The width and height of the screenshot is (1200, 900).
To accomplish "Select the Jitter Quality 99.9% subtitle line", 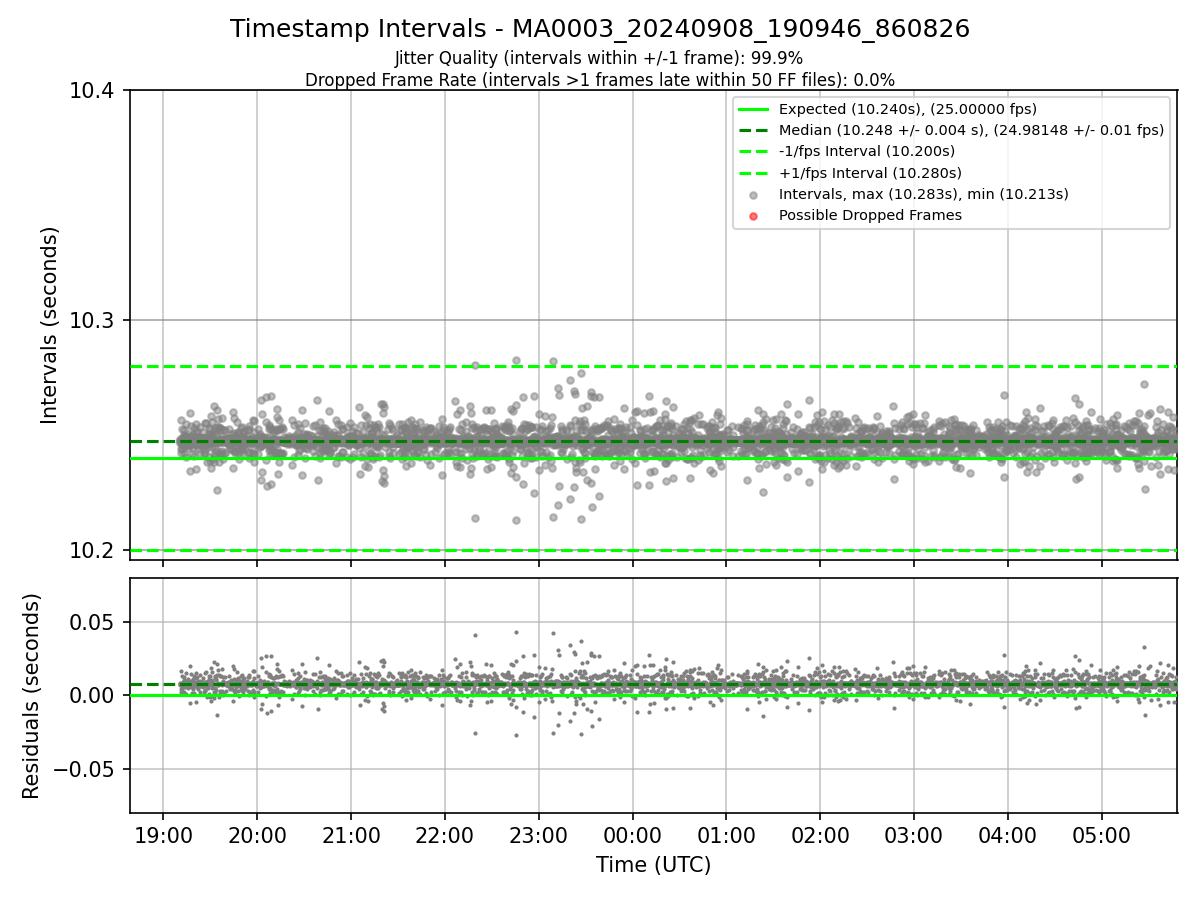I will [x=600, y=58].
